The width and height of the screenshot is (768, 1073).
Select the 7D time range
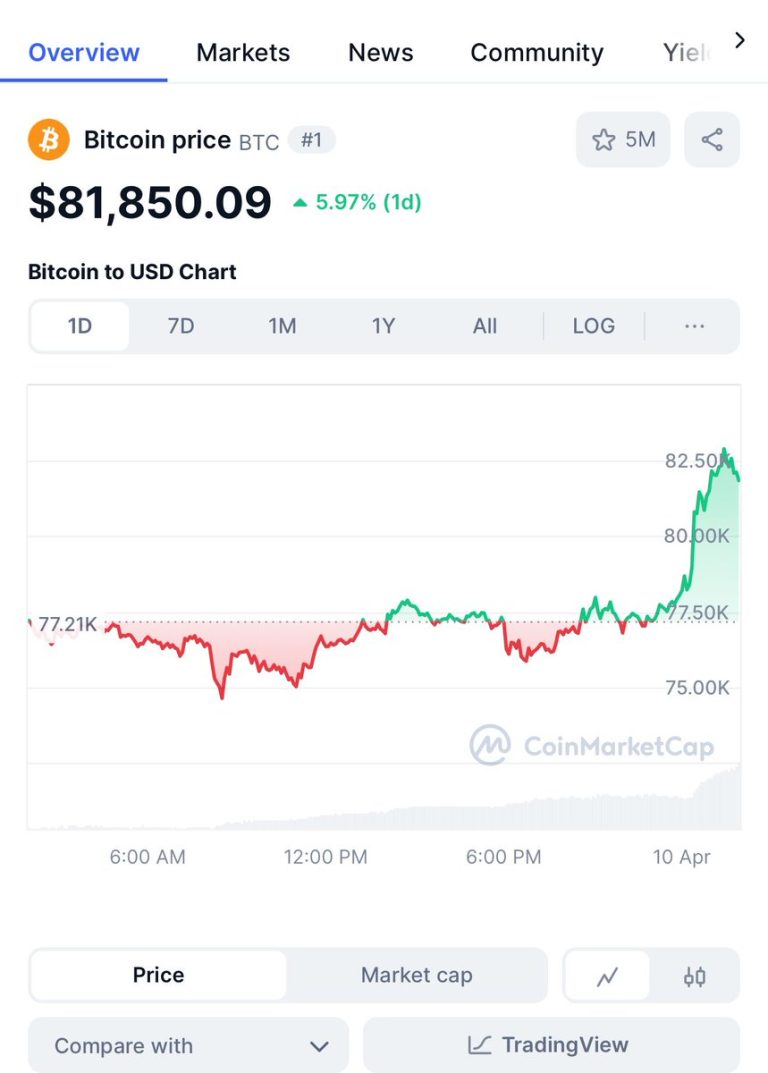(181, 326)
